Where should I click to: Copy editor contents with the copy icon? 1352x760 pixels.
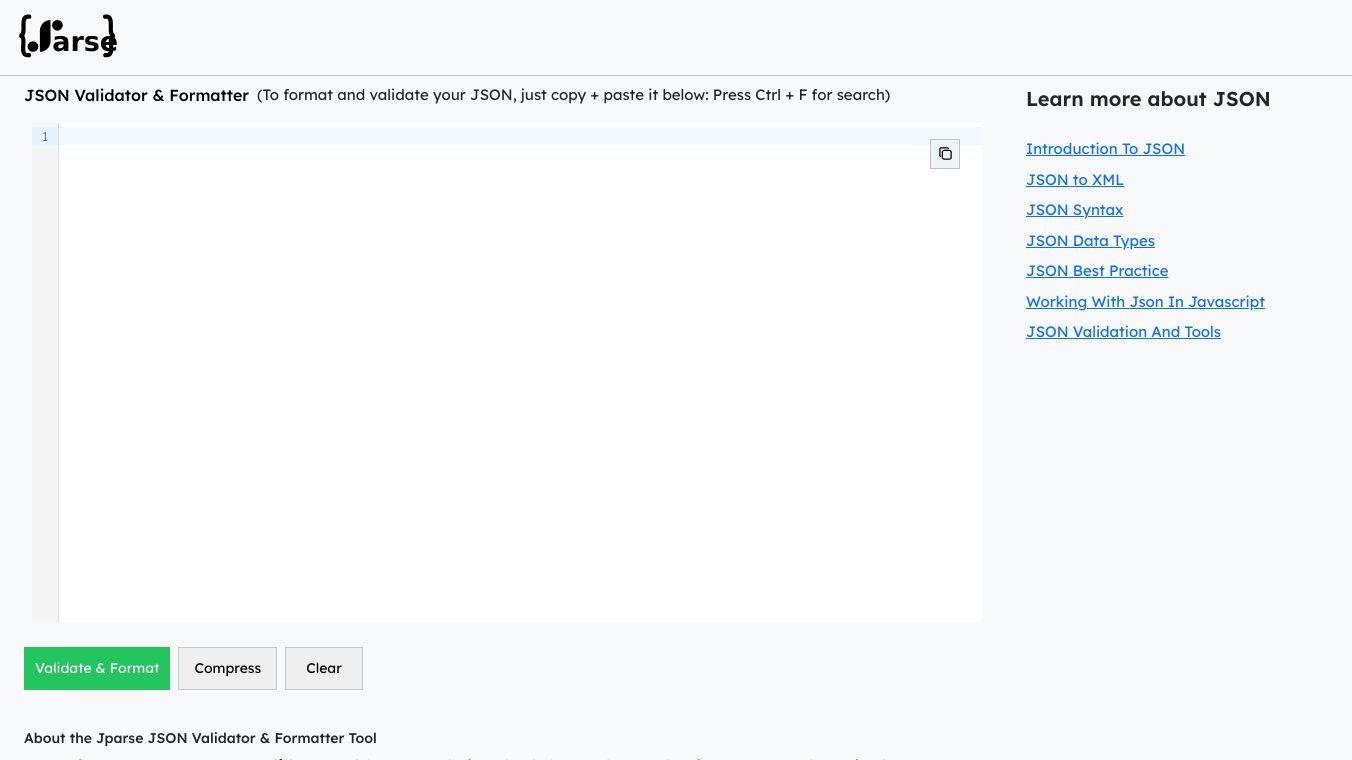click(x=945, y=154)
